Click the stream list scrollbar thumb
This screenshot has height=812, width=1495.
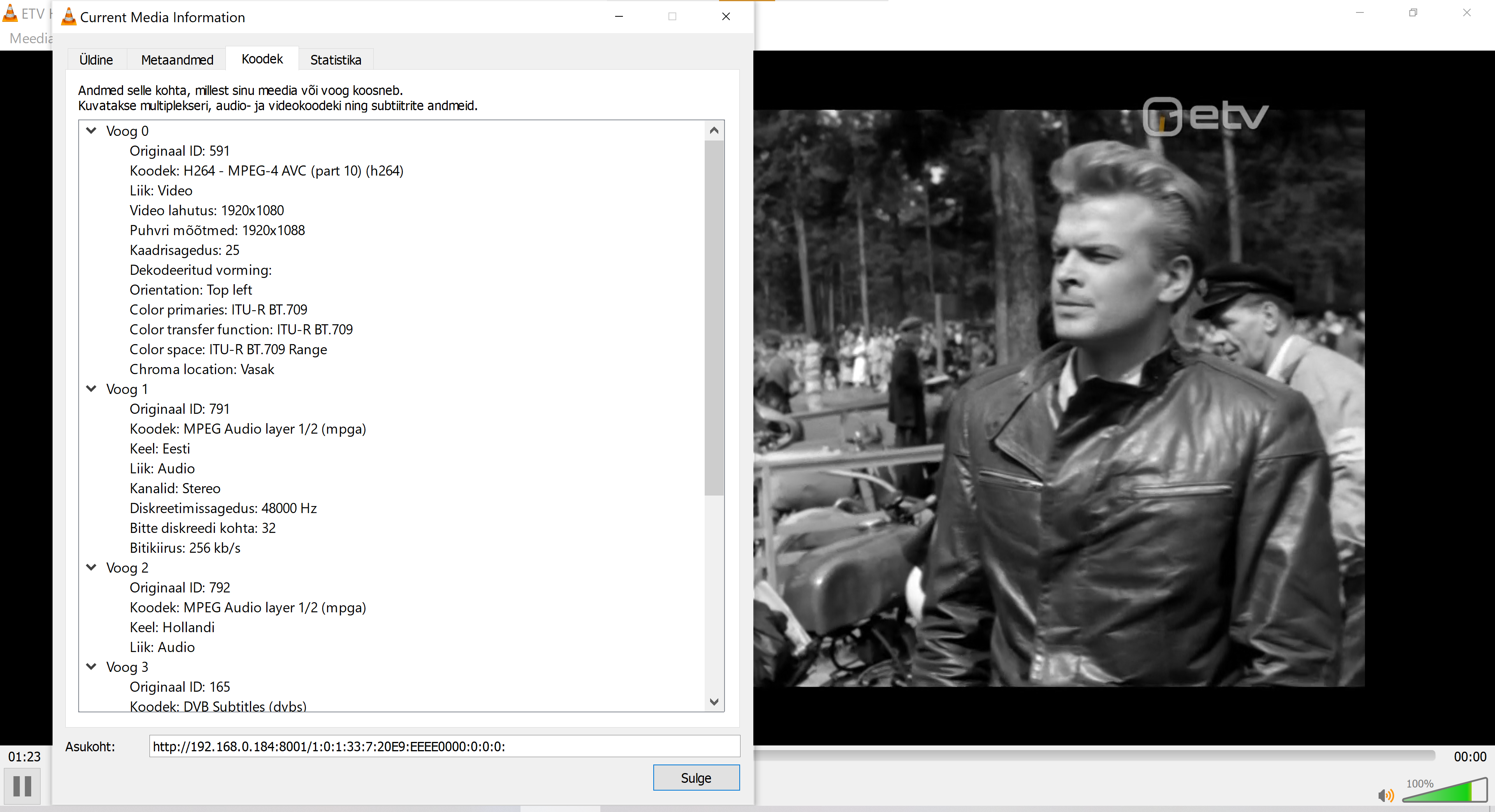tap(714, 318)
